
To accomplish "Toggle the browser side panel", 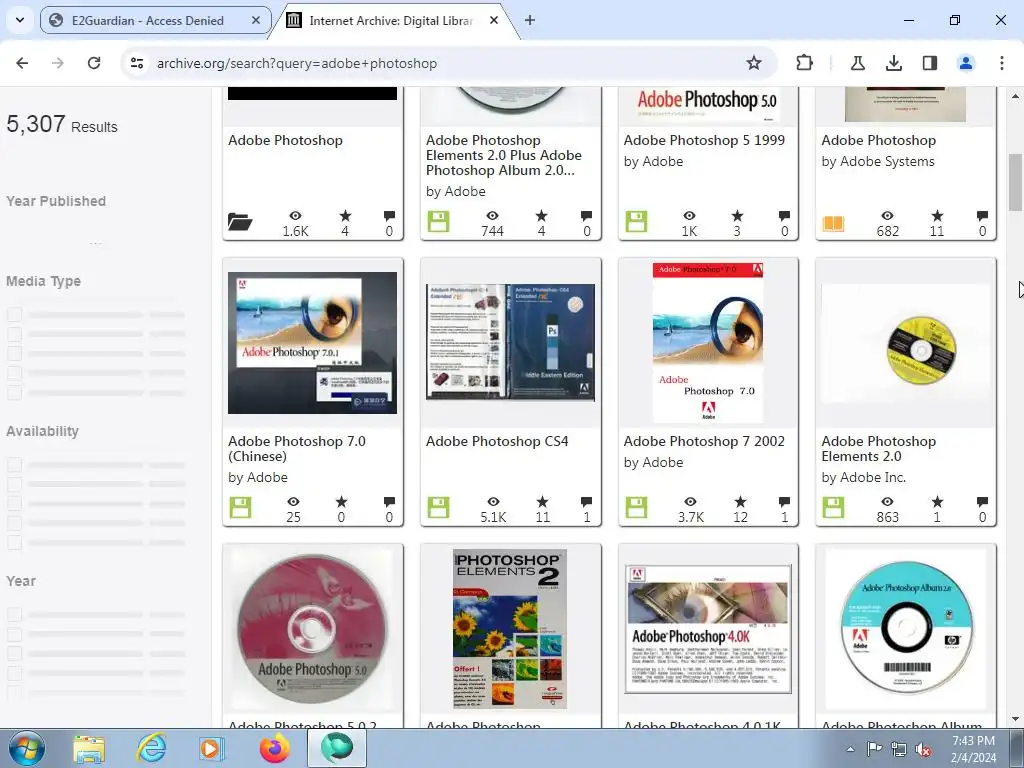I will pyautogui.click(x=929, y=63).
